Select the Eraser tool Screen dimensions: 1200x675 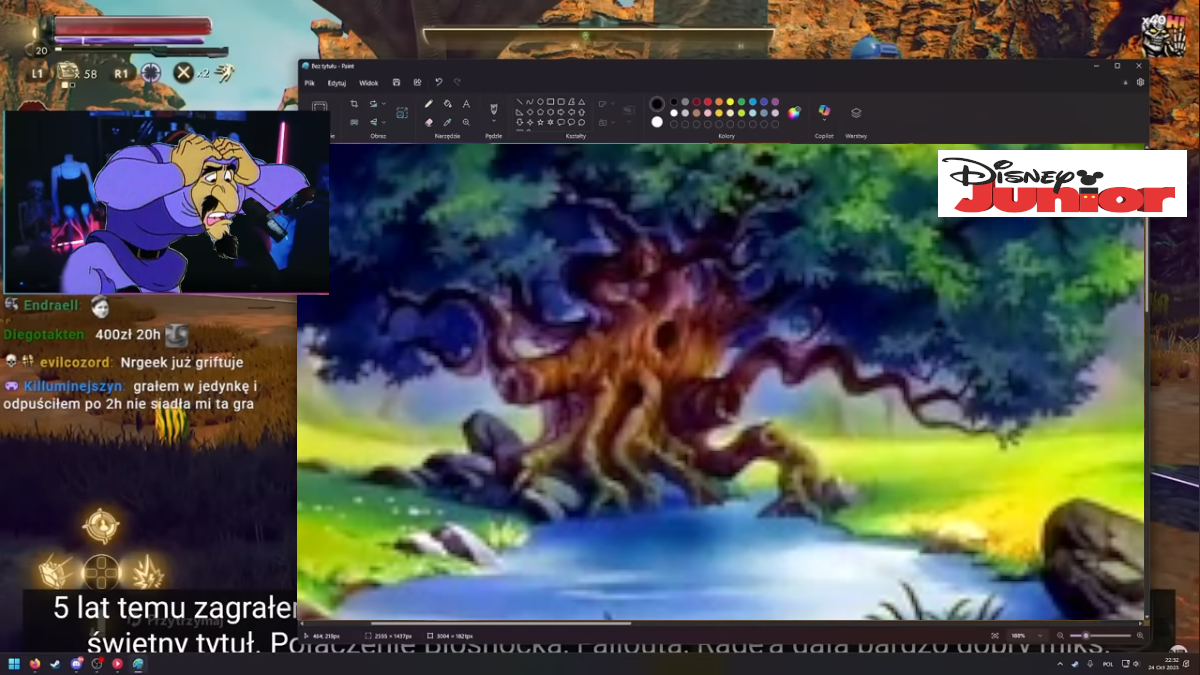(428, 122)
